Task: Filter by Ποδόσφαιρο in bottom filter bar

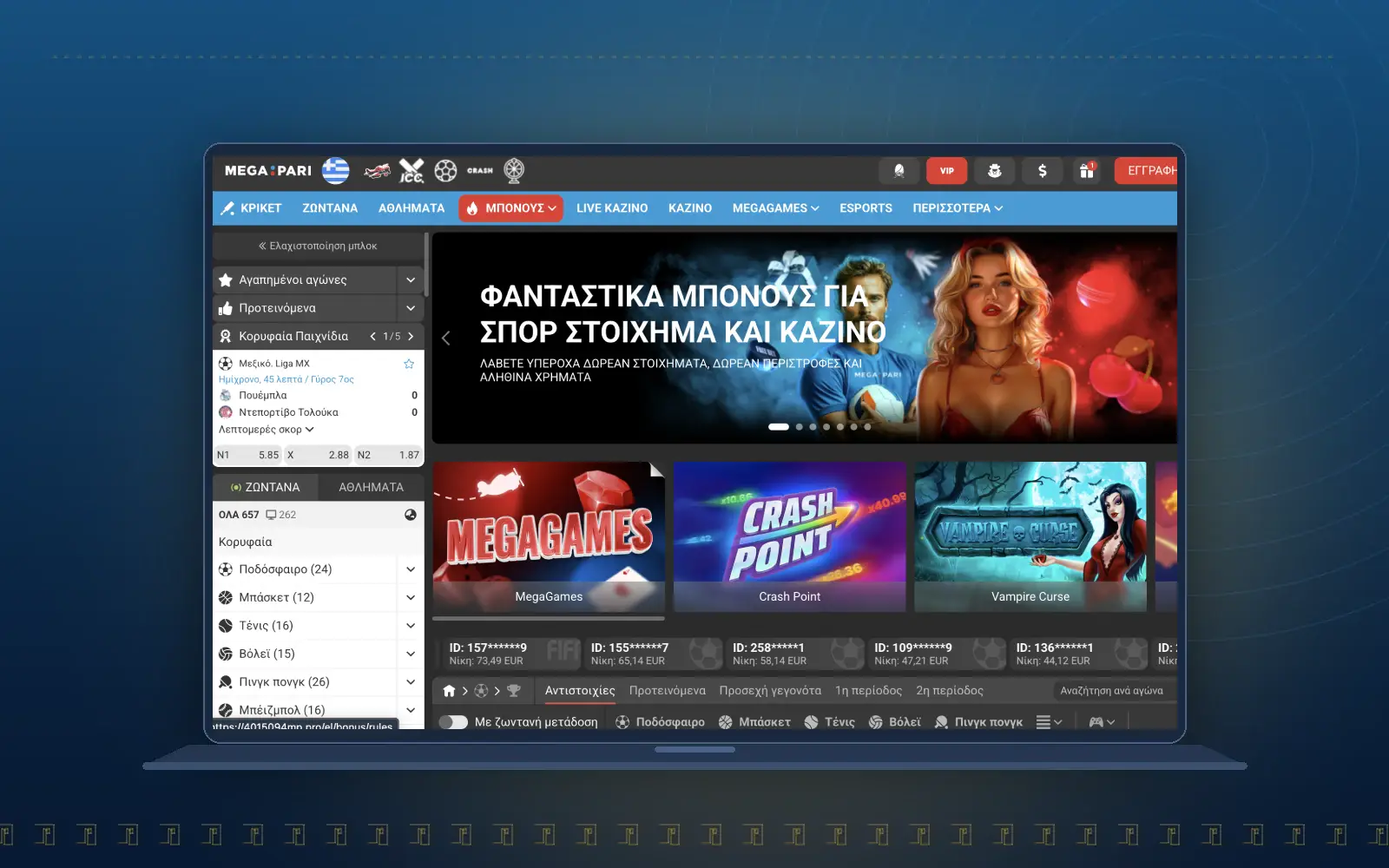Action: tap(661, 722)
